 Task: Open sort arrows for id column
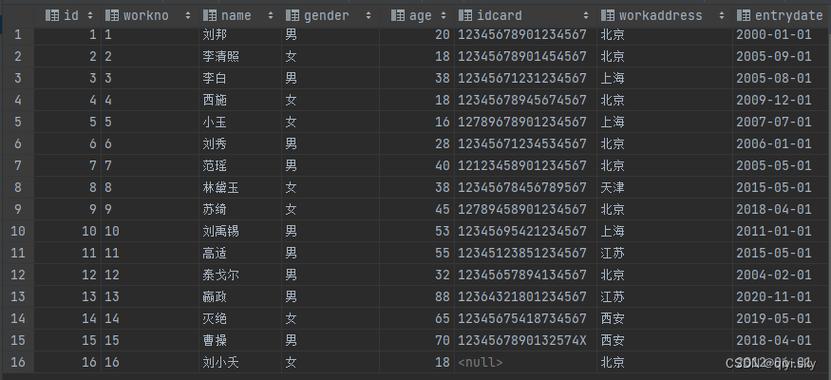(90, 16)
